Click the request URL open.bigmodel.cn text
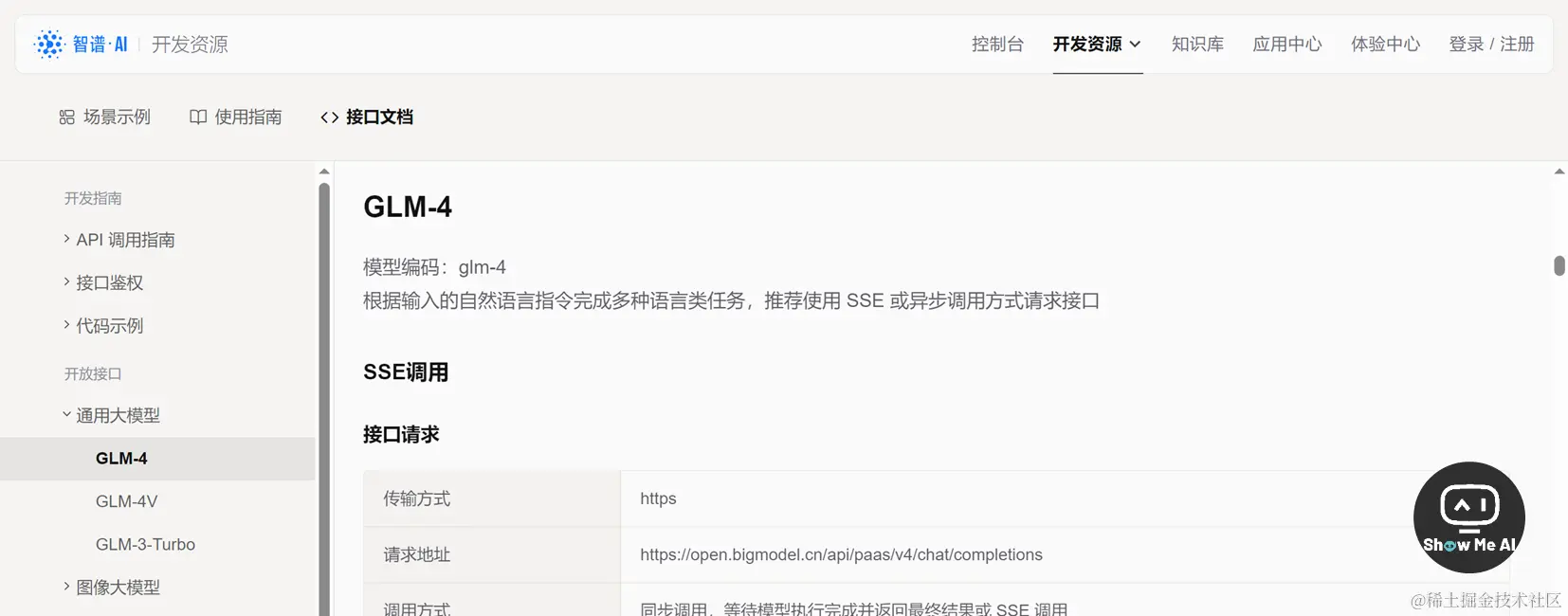 (841, 555)
